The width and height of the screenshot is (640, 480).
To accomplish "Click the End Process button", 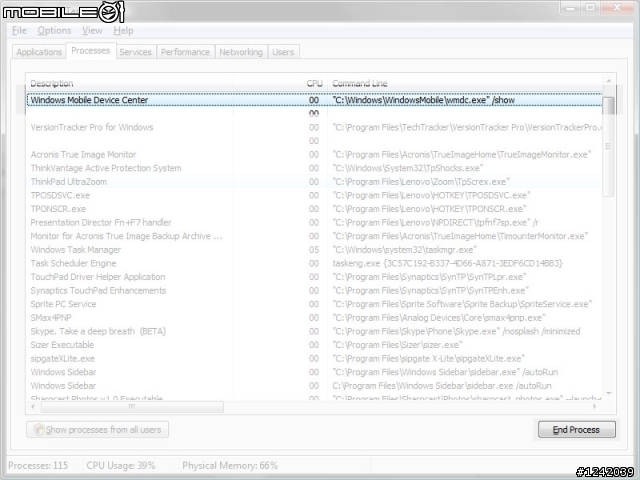I will 576,430.
